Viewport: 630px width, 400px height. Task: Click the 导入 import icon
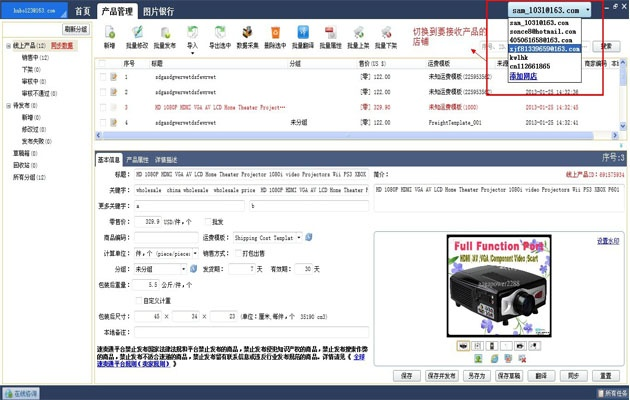click(x=192, y=32)
